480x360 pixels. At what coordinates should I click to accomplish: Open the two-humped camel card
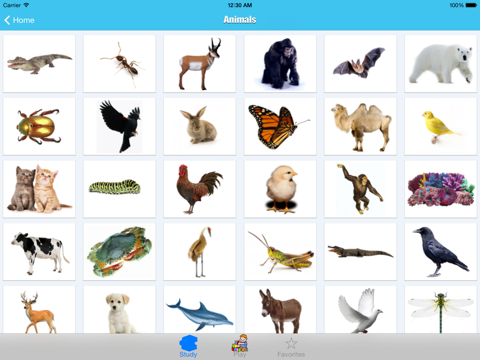click(x=360, y=126)
